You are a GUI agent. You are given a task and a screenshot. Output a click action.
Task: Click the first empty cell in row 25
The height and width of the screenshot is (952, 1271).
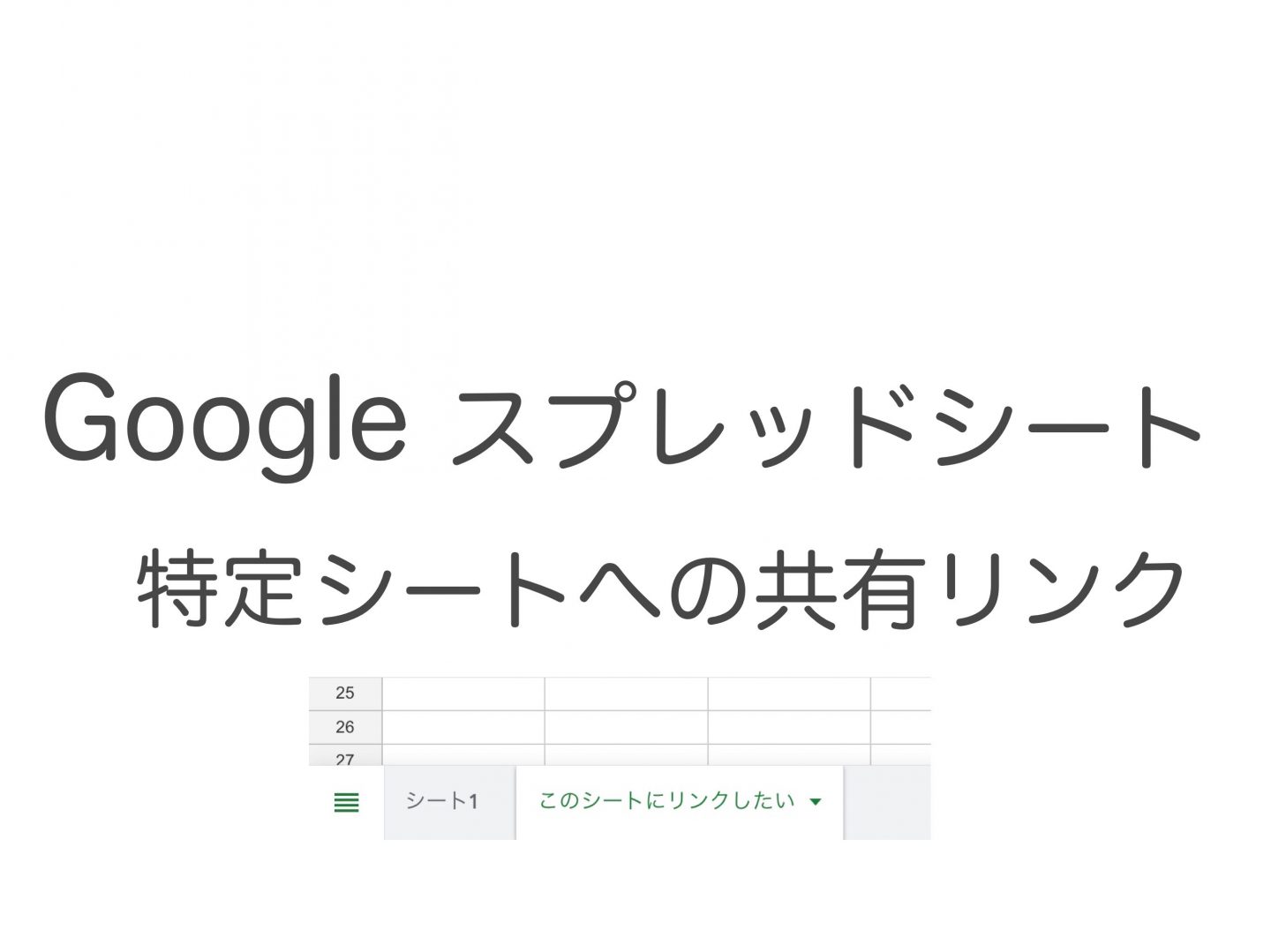pos(463,693)
